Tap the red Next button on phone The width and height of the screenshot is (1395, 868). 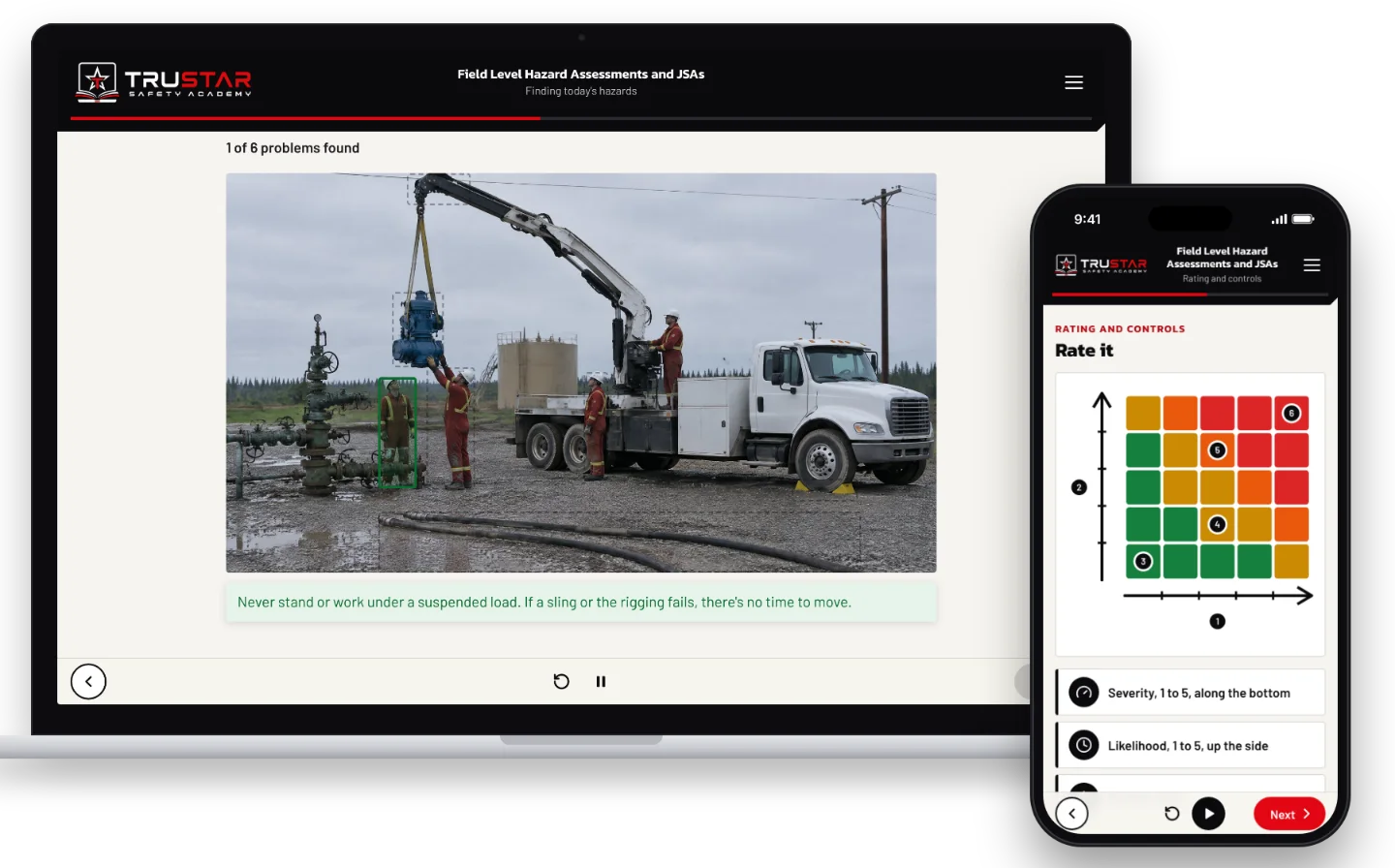[x=1289, y=814]
